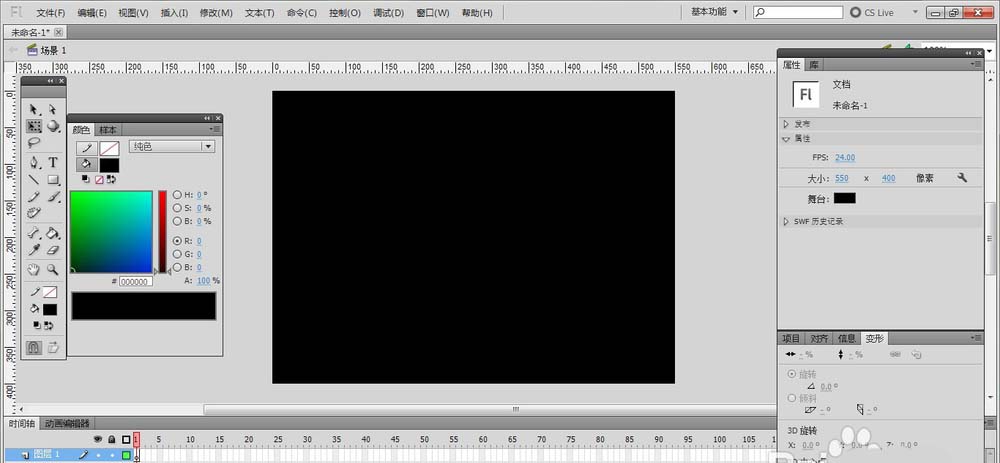This screenshot has height=463, width=1000.
Task: Open the 纯色 color type dropdown
Action: [x=172, y=147]
